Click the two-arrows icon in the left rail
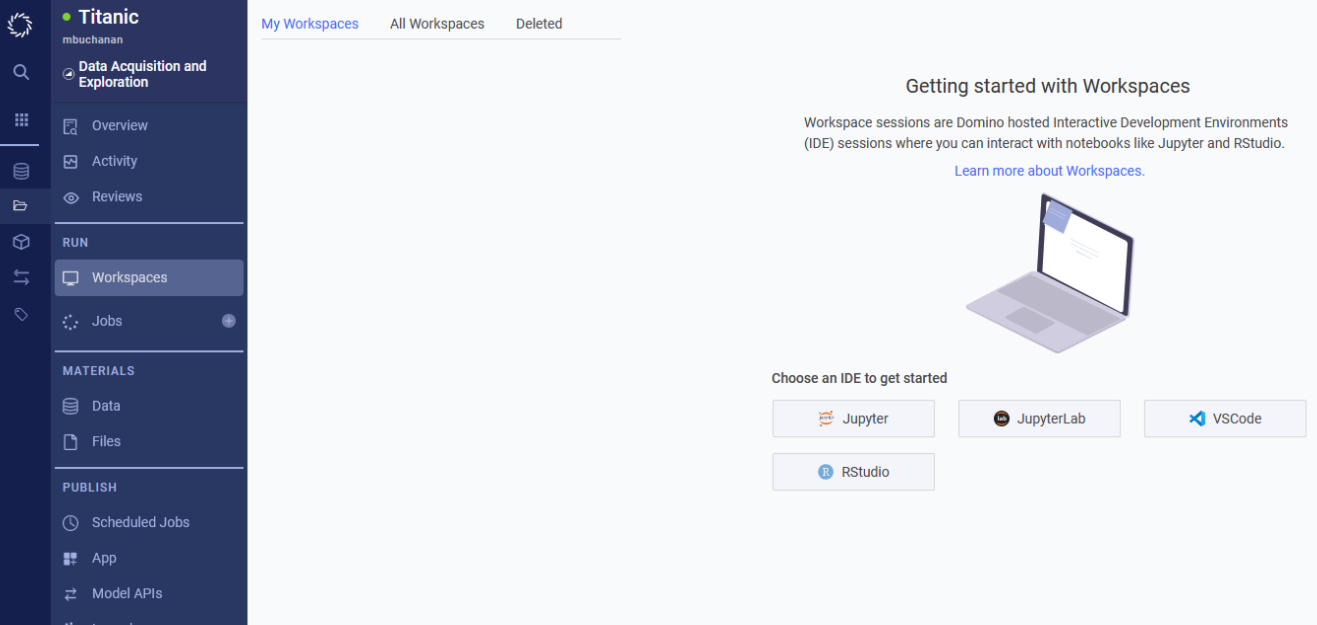1317x625 pixels. pos(21,277)
